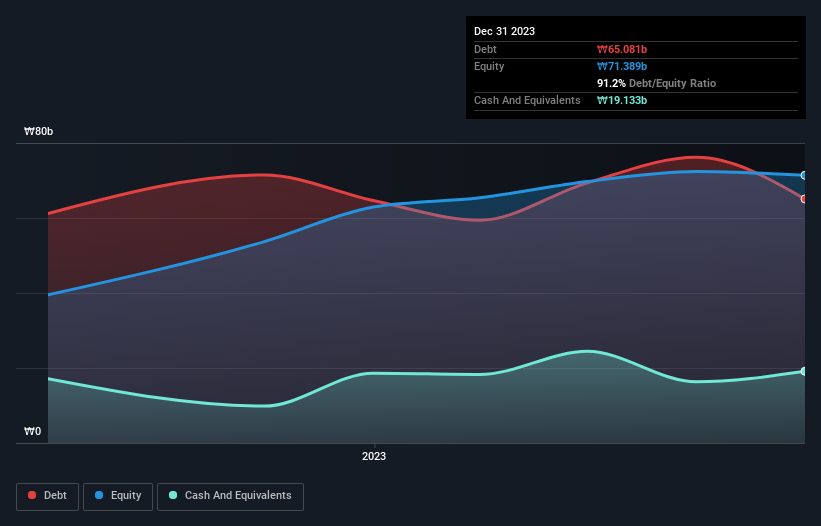The width and height of the screenshot is (821, 526).
Task: Click the Debt label in tooltip
Action: tap(485, 49)
